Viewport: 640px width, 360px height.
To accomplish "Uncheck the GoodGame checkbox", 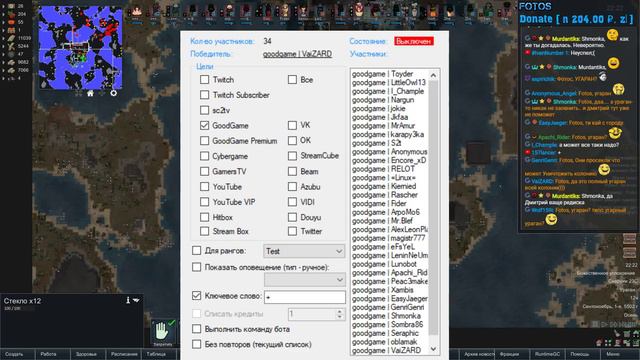I will click(x=204, y=125).
